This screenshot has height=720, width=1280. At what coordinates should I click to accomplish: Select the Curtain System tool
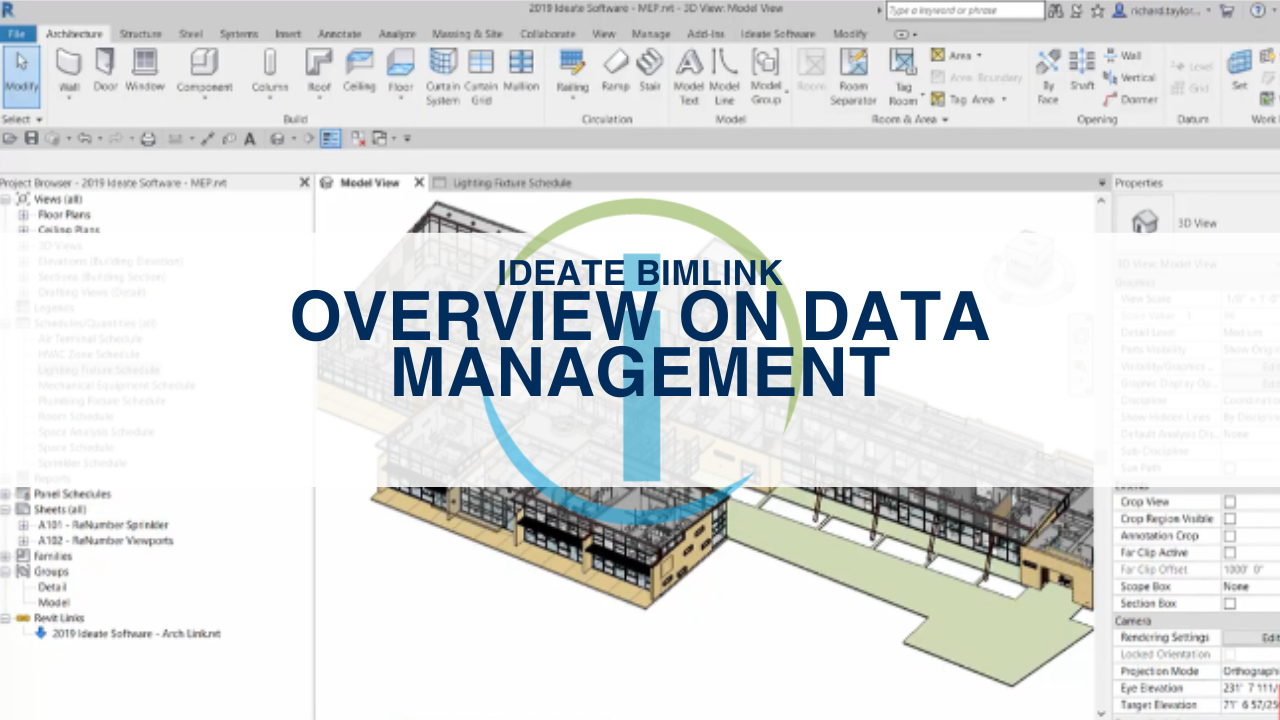(442, 80)
